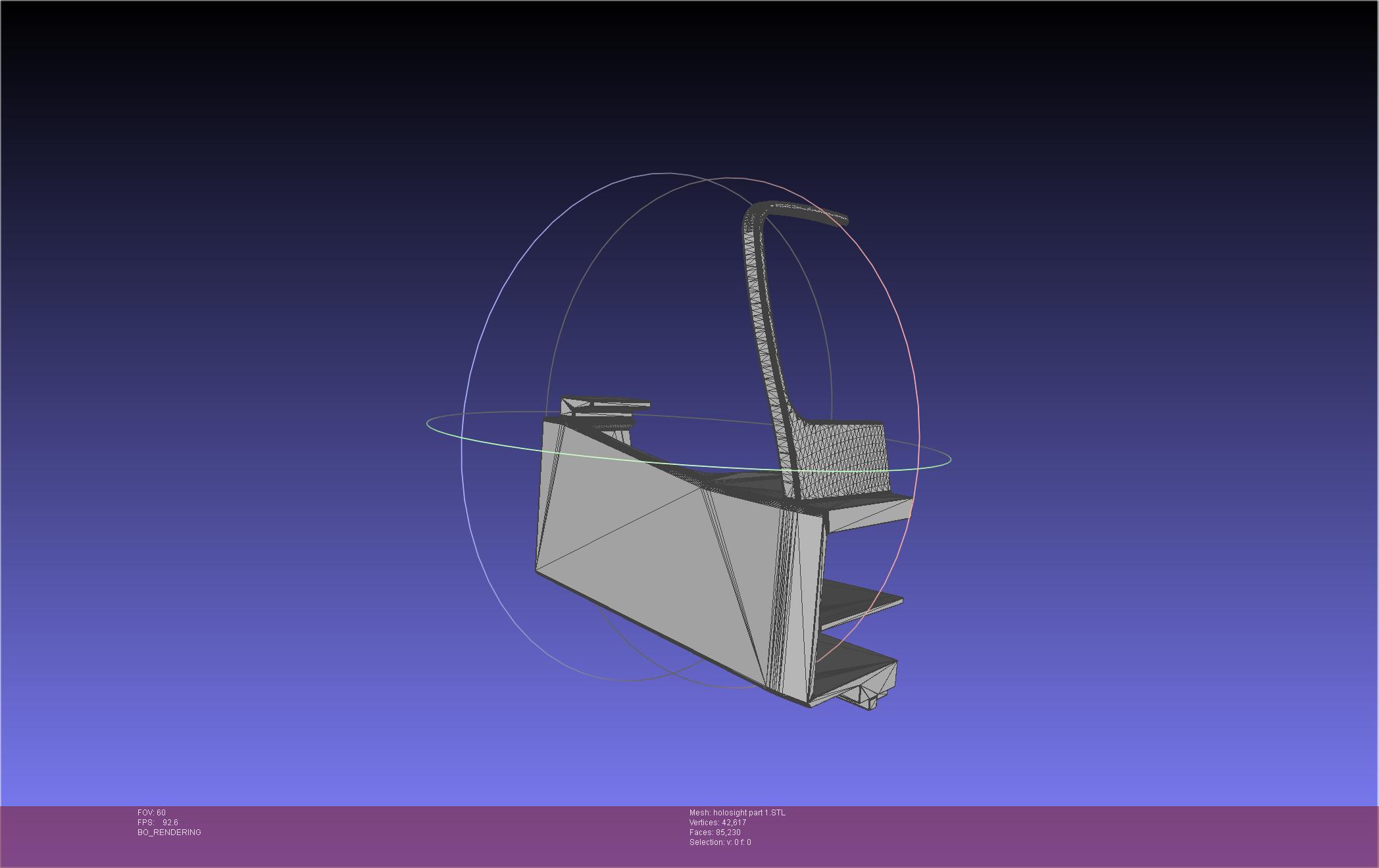
Task: Click the Faces: 85,230 count
Action: coord(715,832)
